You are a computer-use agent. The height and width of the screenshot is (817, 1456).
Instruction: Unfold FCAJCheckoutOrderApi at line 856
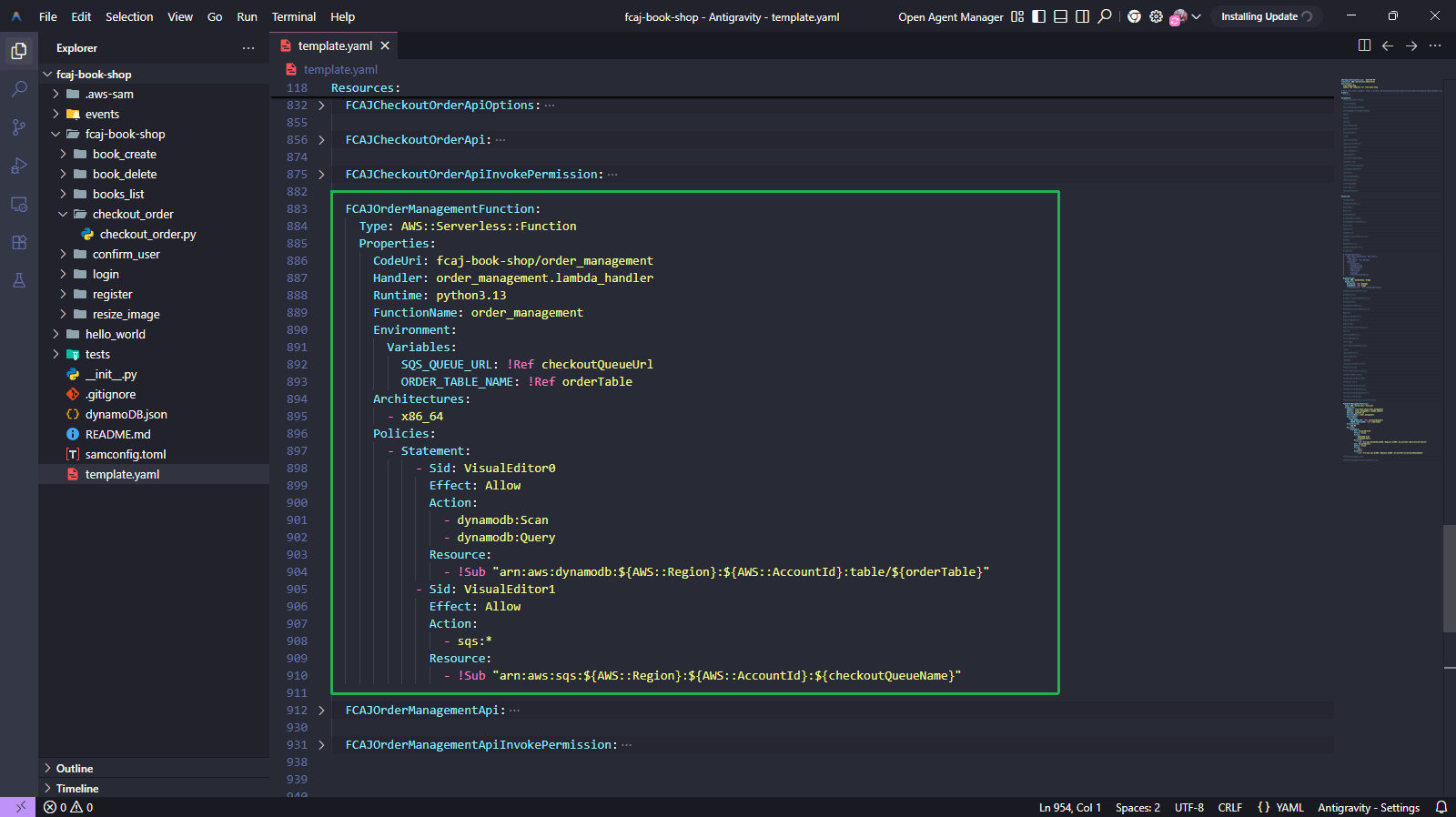(x=321, y=140)
